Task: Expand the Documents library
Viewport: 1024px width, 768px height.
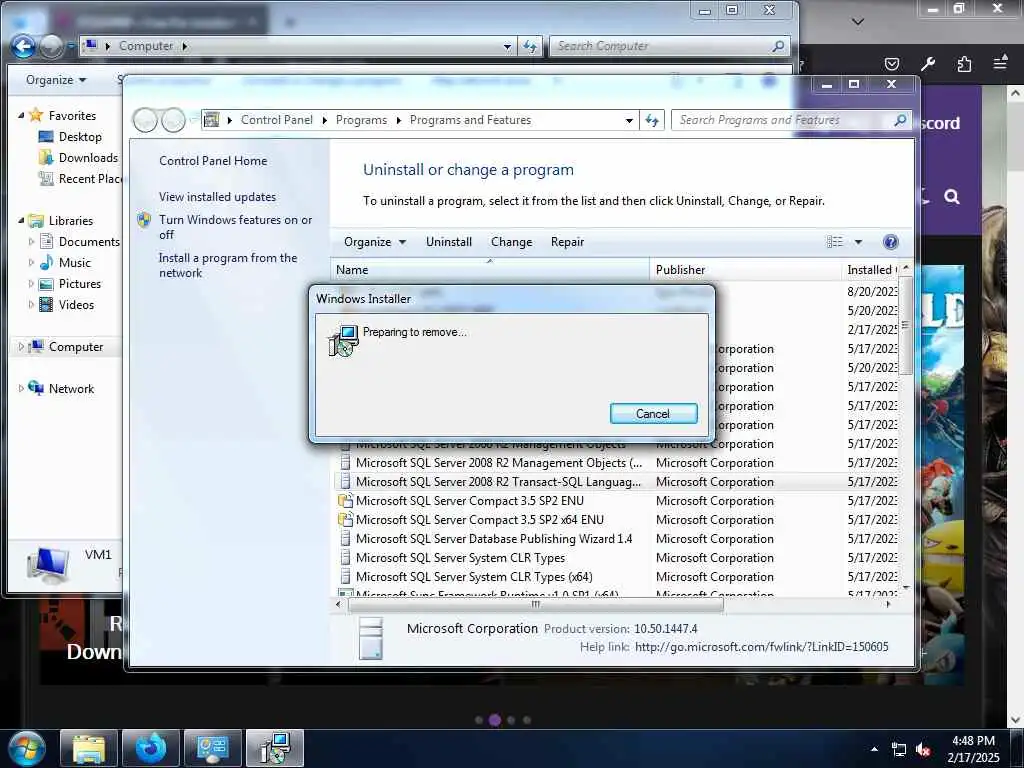Action: [31, 242]
